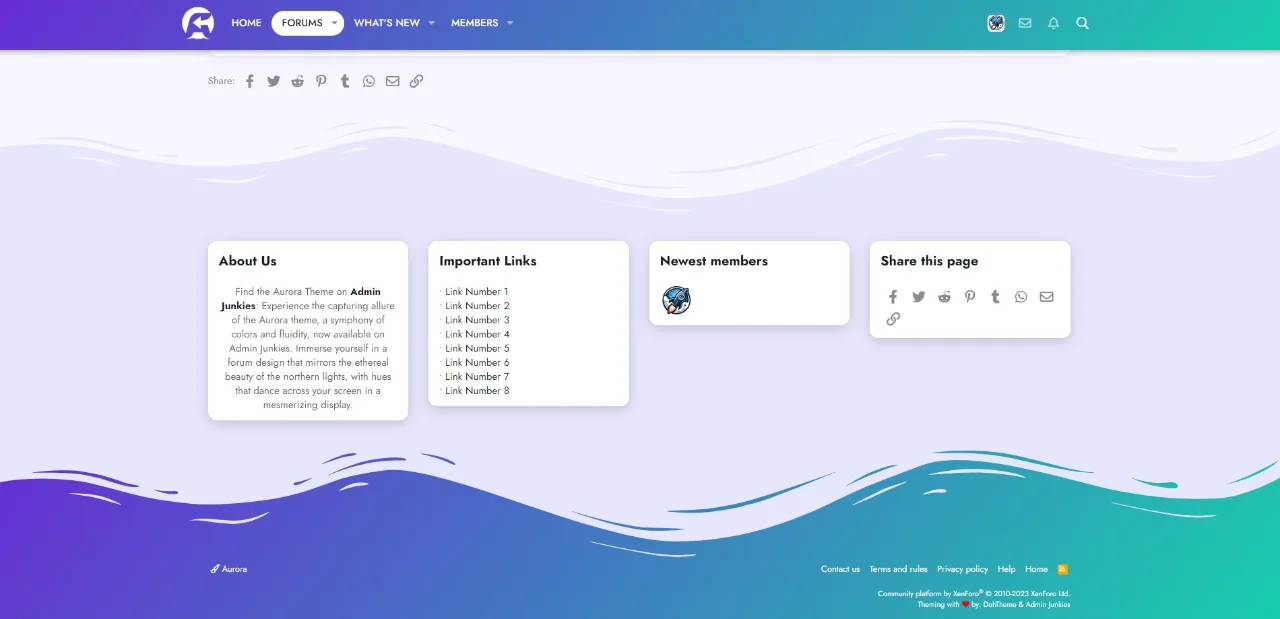
Task: Copy link icon in Share this page widget
Action: [893, 319]
